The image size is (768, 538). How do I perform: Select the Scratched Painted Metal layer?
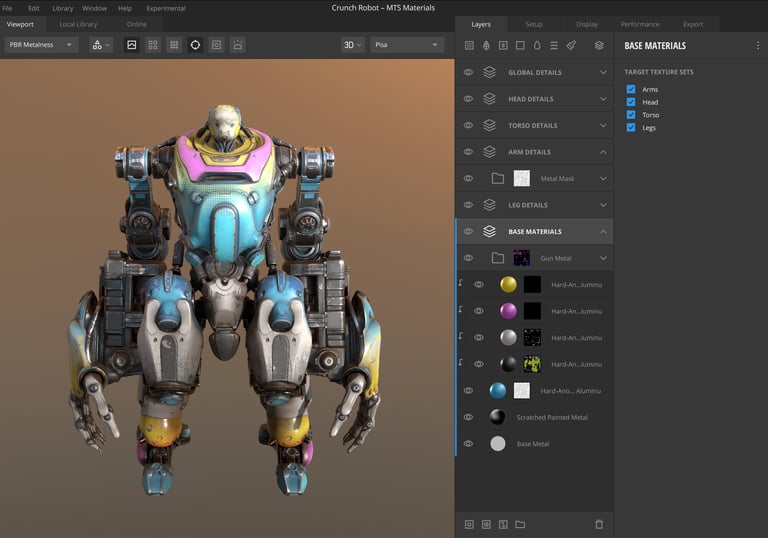551,417
